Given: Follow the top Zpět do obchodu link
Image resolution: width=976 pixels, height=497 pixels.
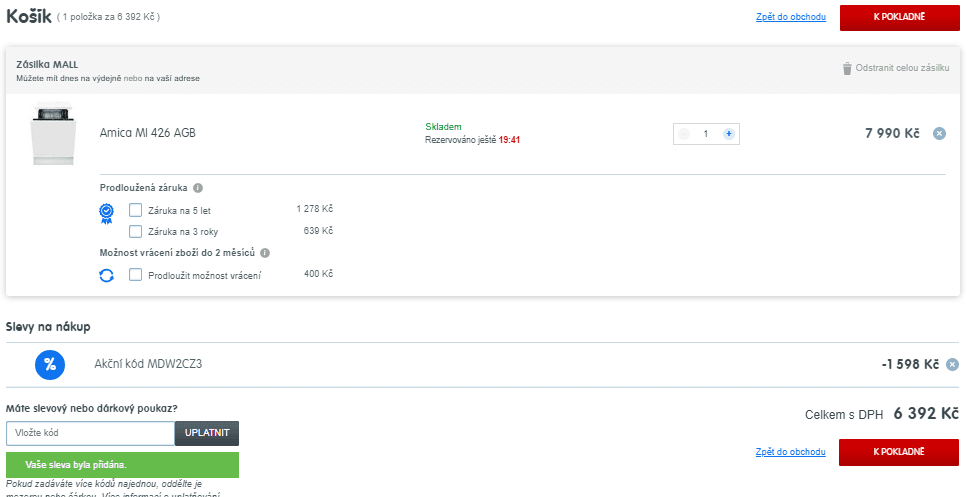Looking at the screenshot, I should coord(791,17).
